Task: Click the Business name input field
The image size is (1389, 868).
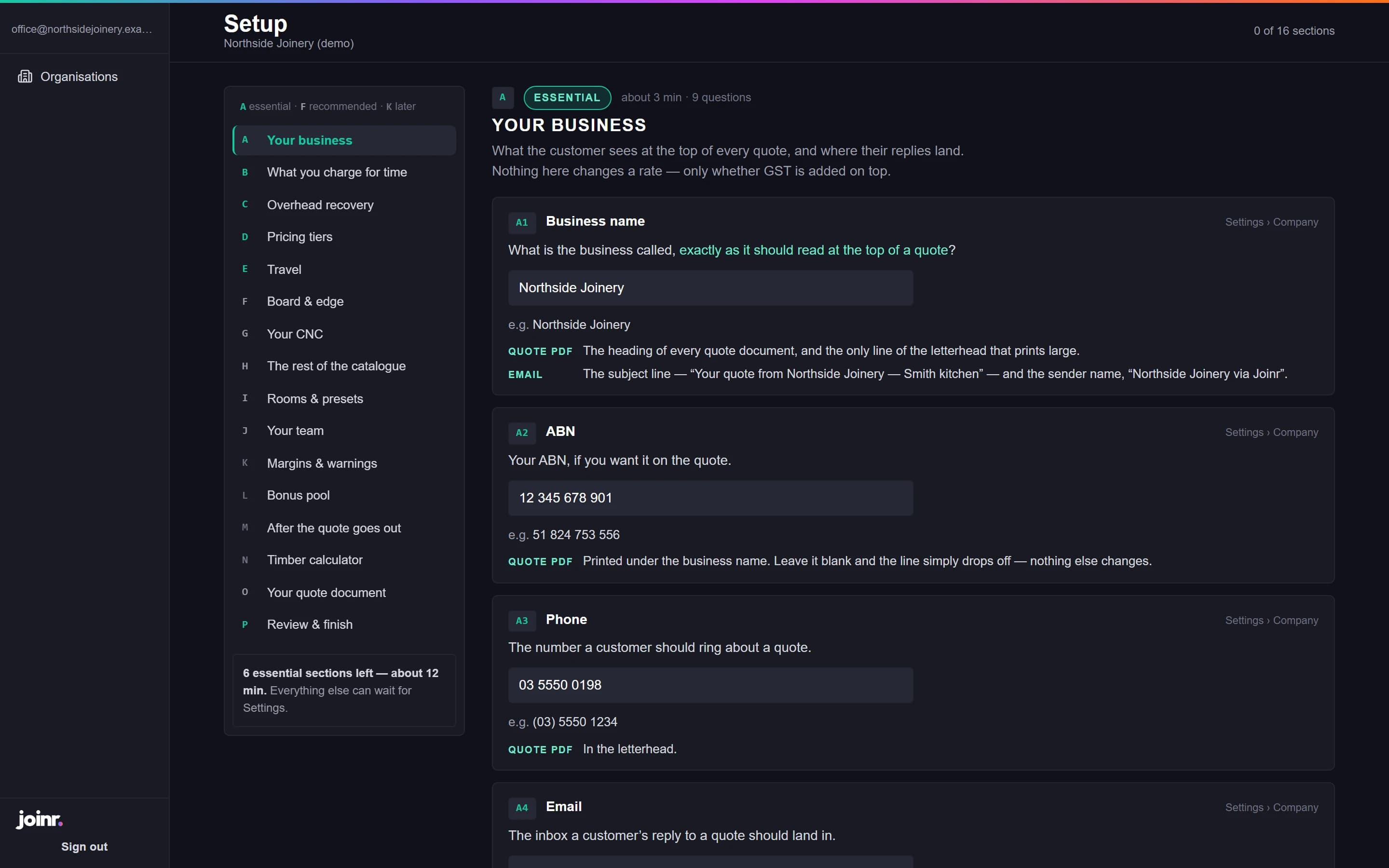Action: point(710,287)
